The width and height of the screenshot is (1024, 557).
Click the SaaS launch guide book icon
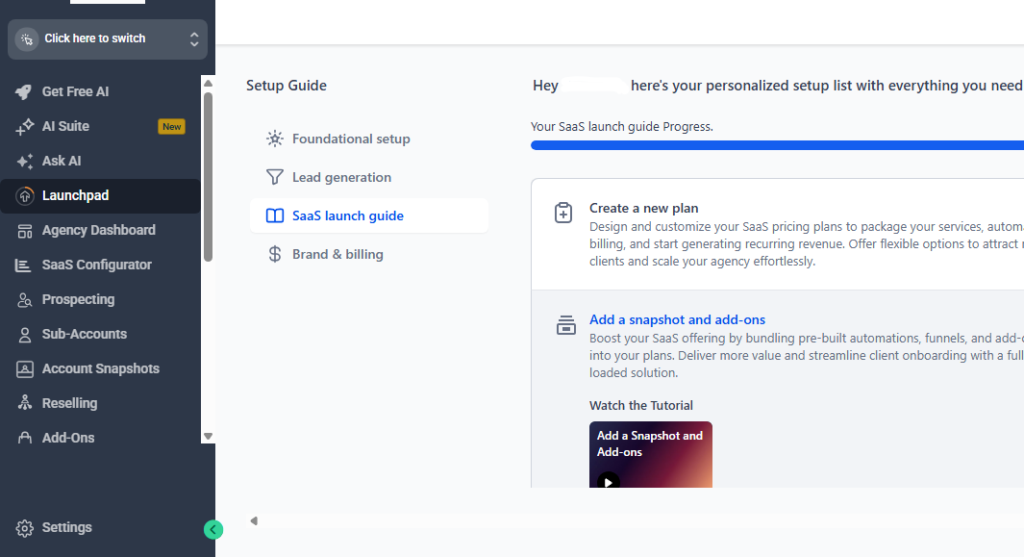[x=275, y=215]
